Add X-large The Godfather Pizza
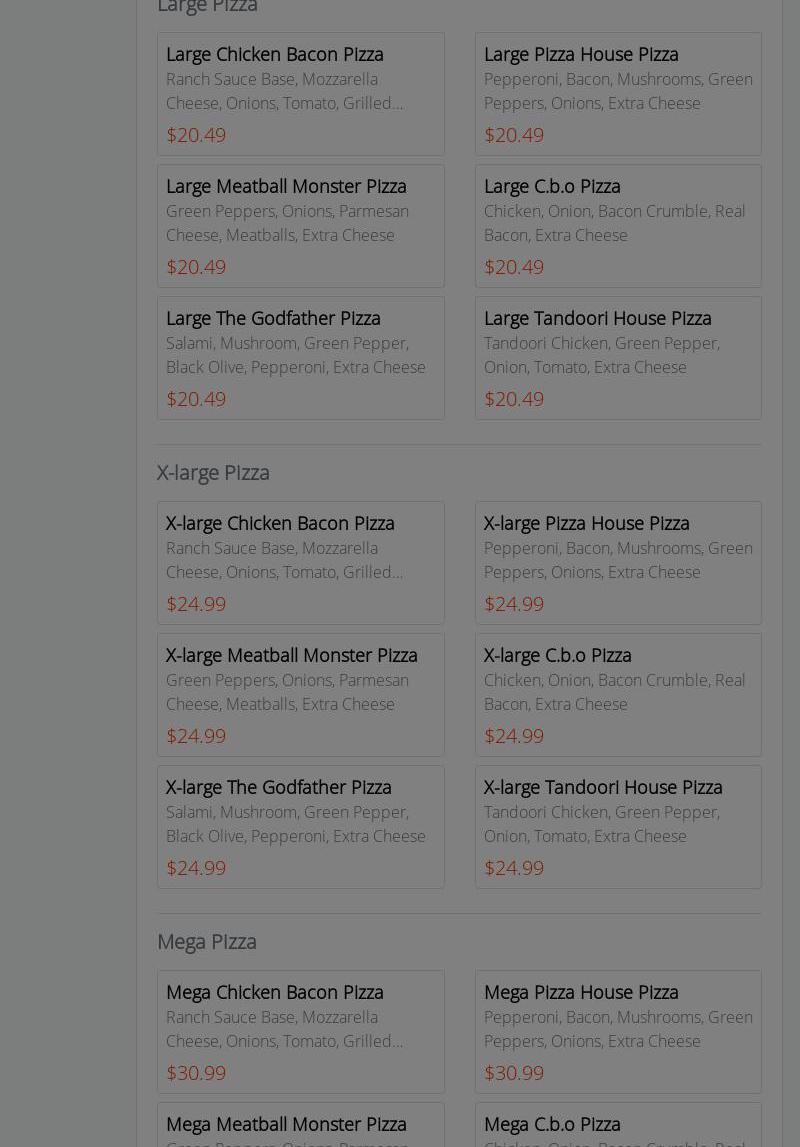This screenshot has width=800, height=1147. (x=300, y=827)
